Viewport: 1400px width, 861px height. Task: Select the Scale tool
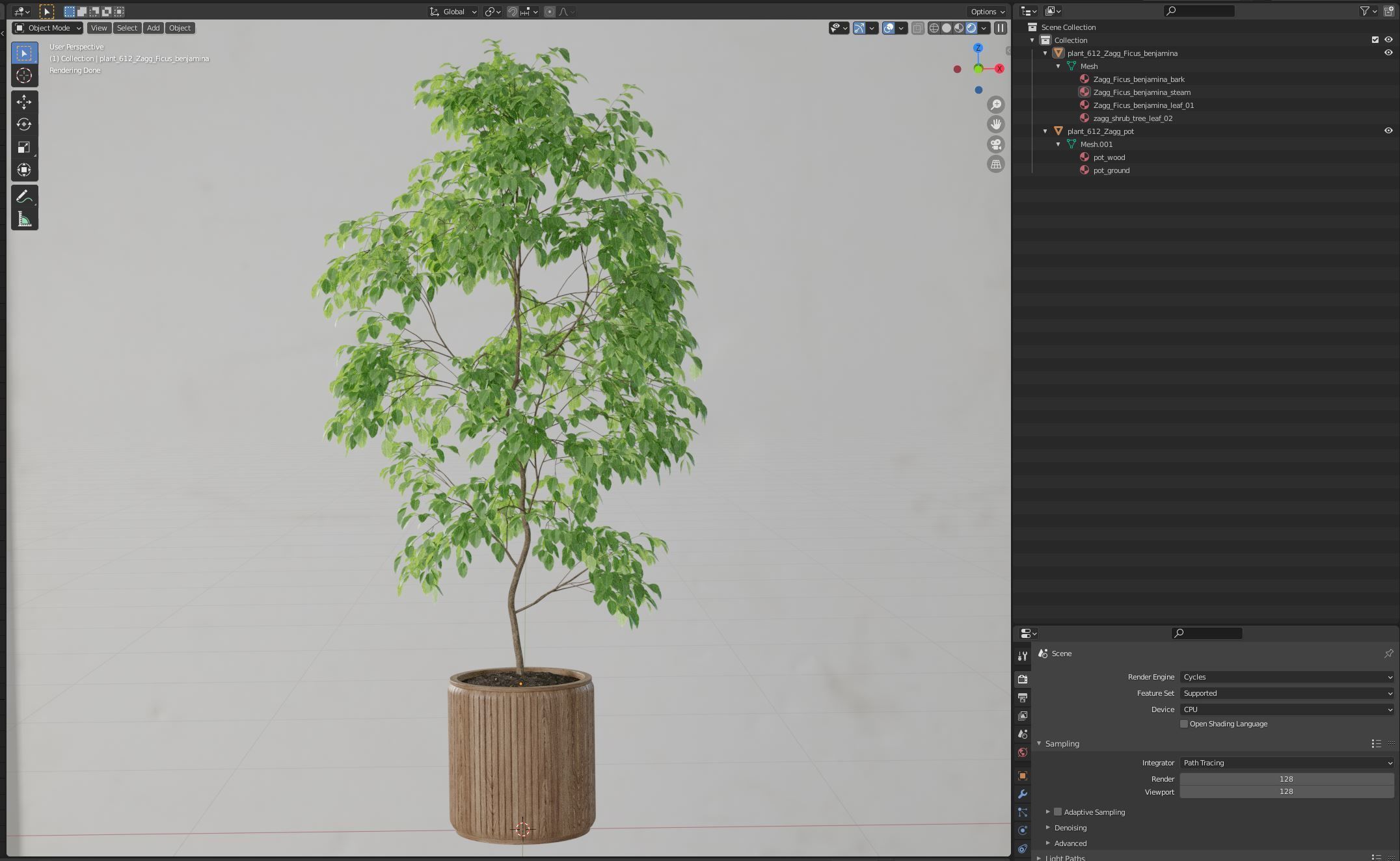pos(24,148)
